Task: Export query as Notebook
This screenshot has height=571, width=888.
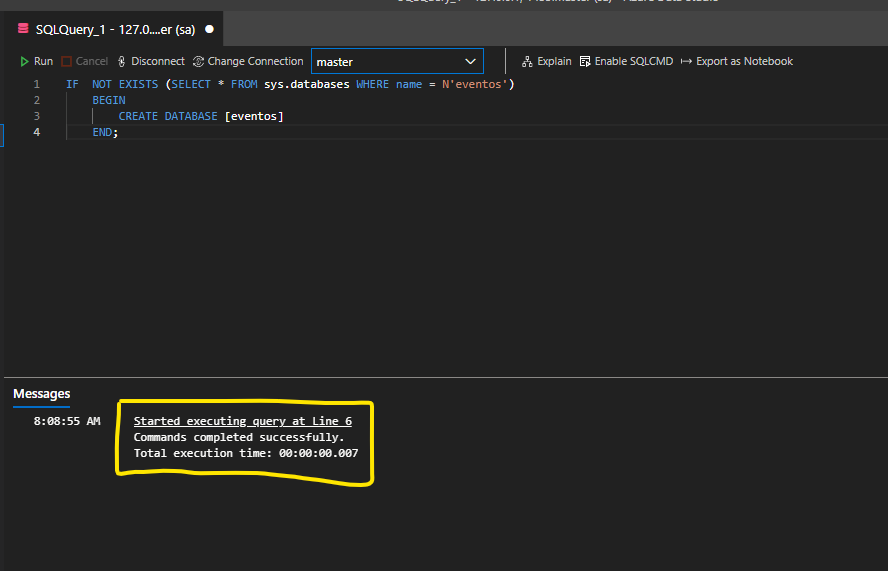Action: tap(737, 61)
